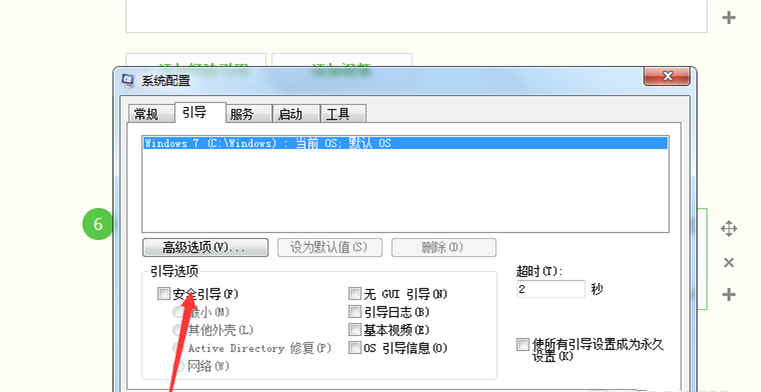Image resolution: width=761 pixels, height=392 pixels.
Task: Click the 设为默认值(S) button
Action: 330,247
